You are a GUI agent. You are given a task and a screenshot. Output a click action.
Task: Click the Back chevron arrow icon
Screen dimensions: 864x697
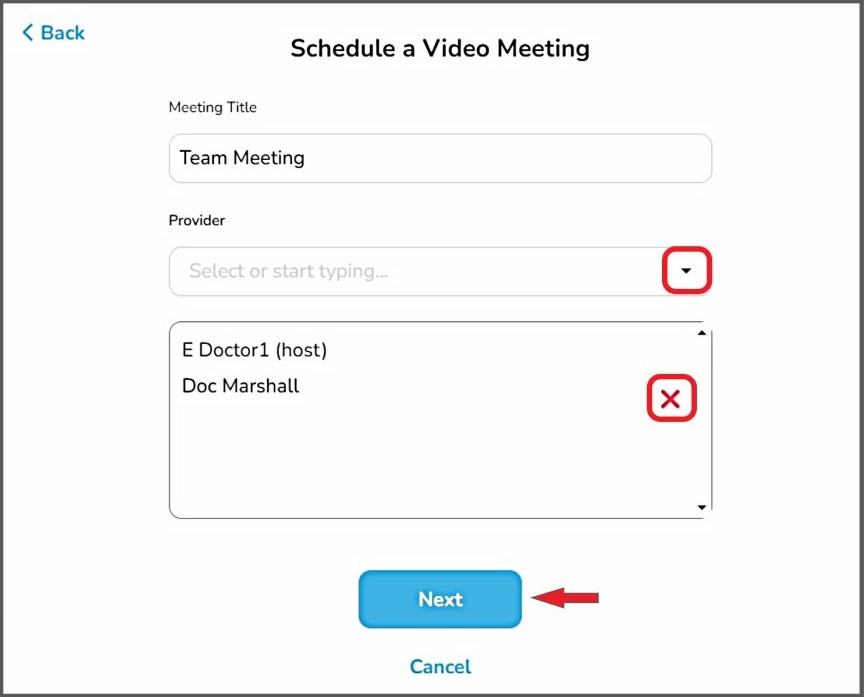point(28,33)
